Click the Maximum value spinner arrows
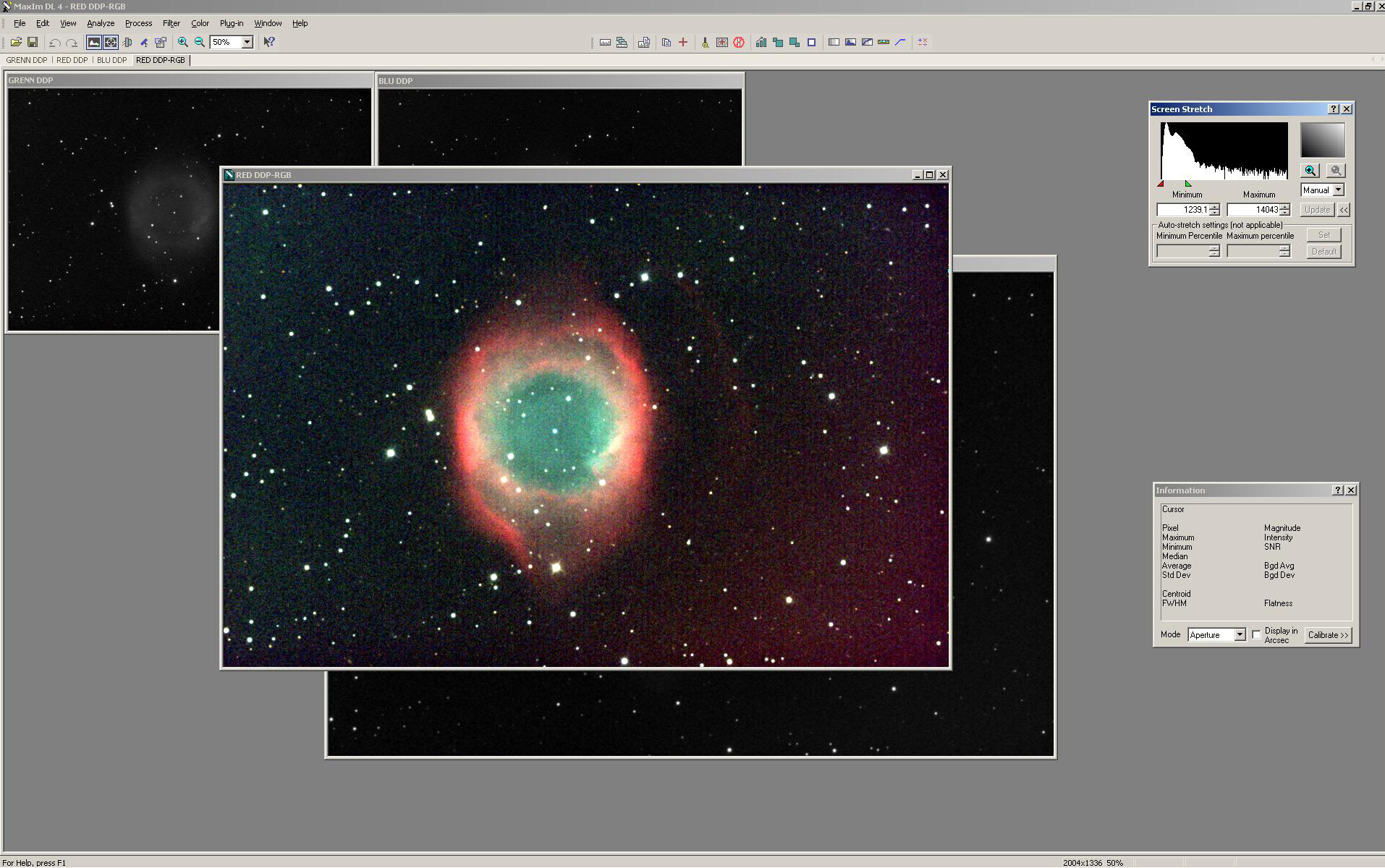The height and width of the screenshot is (868, 1385). pos(1284,210)
